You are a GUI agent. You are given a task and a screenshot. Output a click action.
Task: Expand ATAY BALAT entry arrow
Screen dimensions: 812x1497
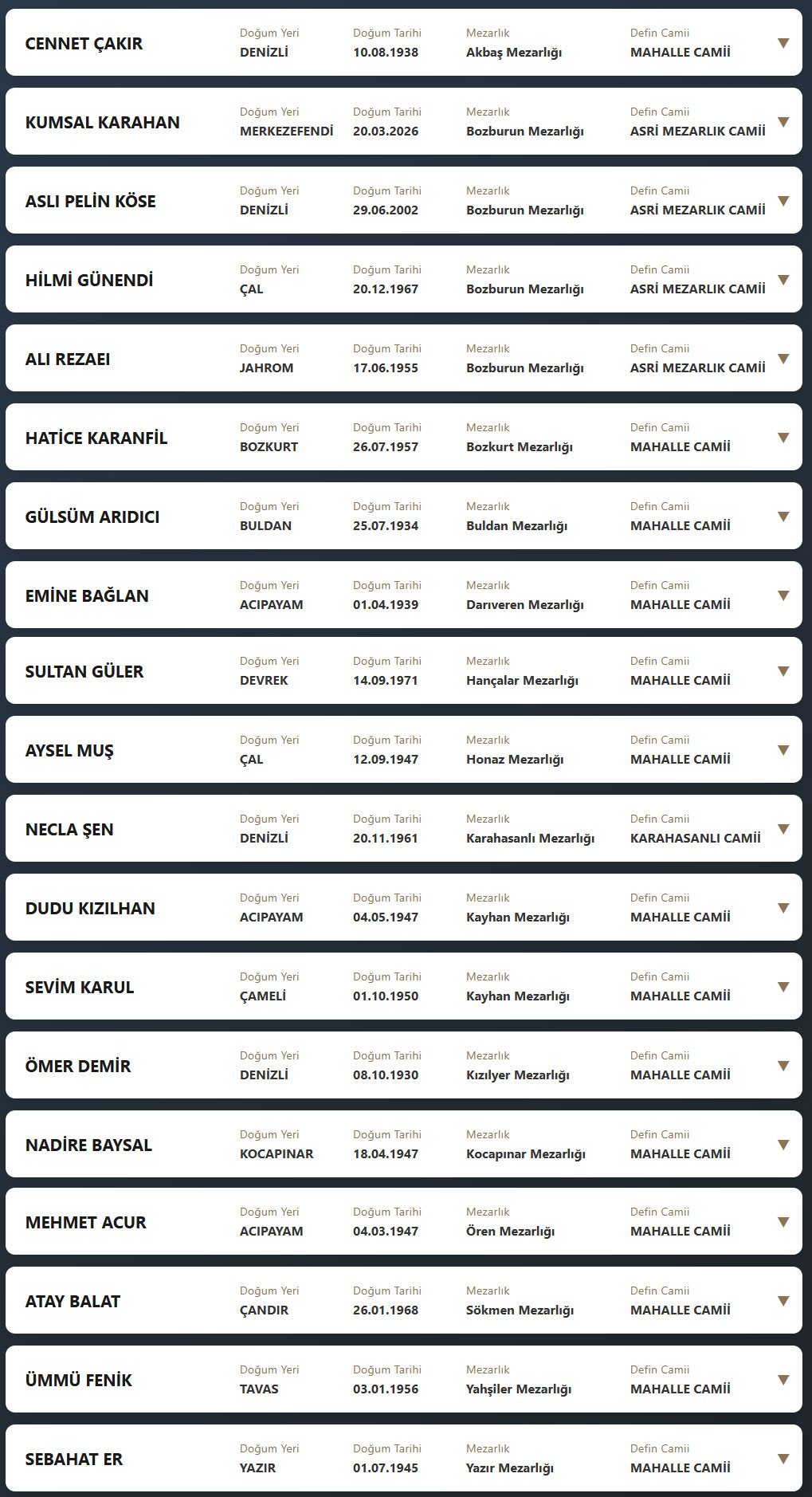coord(783,1301)
